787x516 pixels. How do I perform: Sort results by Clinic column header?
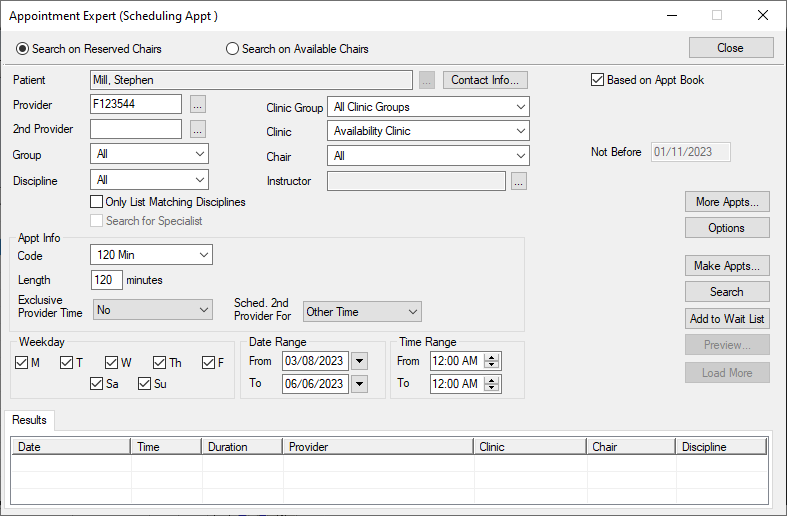530,447
